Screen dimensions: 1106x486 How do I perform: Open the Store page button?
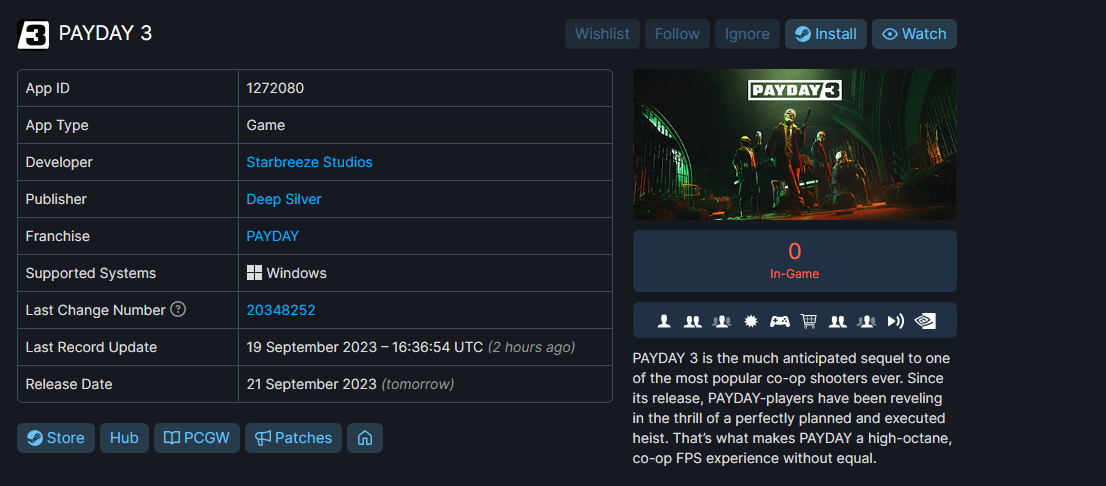point(56,438)
